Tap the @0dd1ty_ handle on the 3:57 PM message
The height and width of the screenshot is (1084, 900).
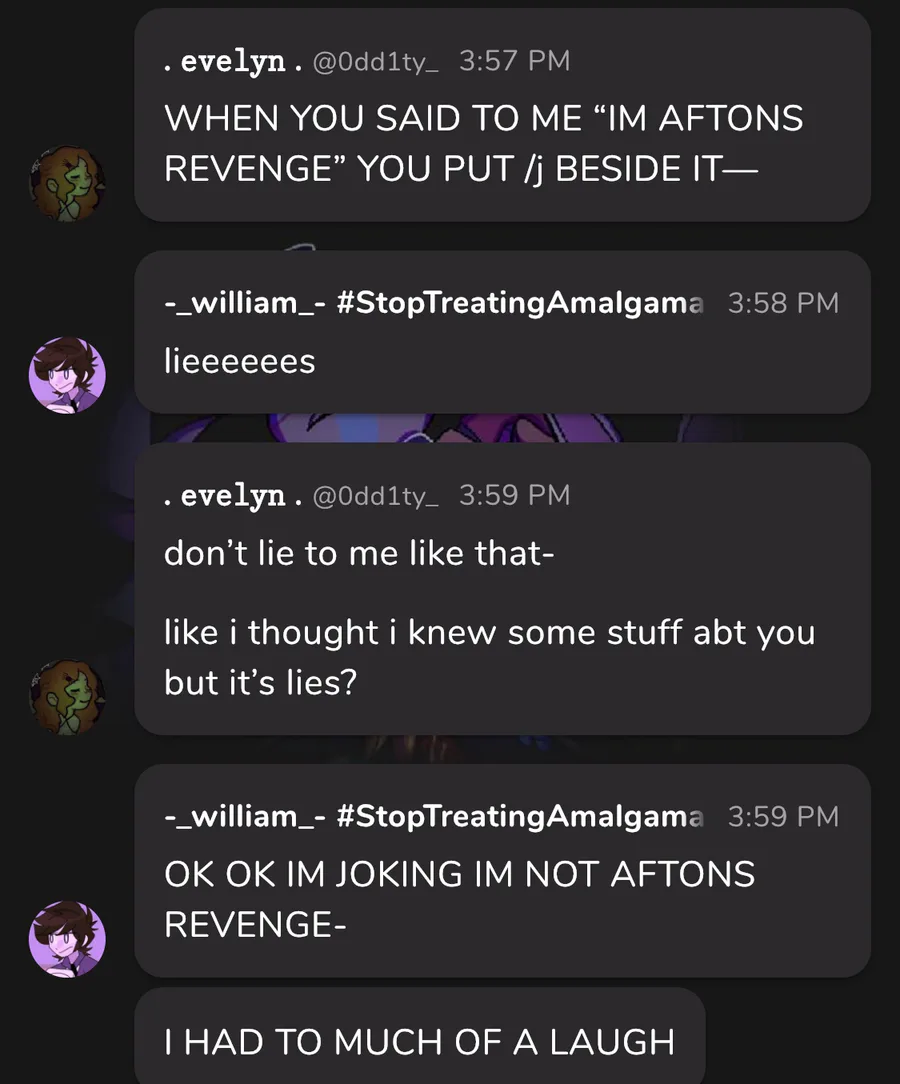tap(375, 62)
